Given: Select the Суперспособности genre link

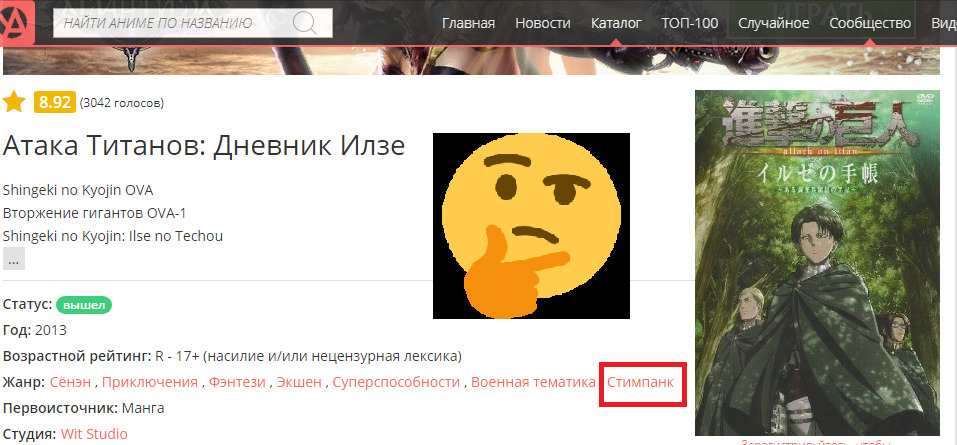Looking at the screenshot, I should pos(396,382).
